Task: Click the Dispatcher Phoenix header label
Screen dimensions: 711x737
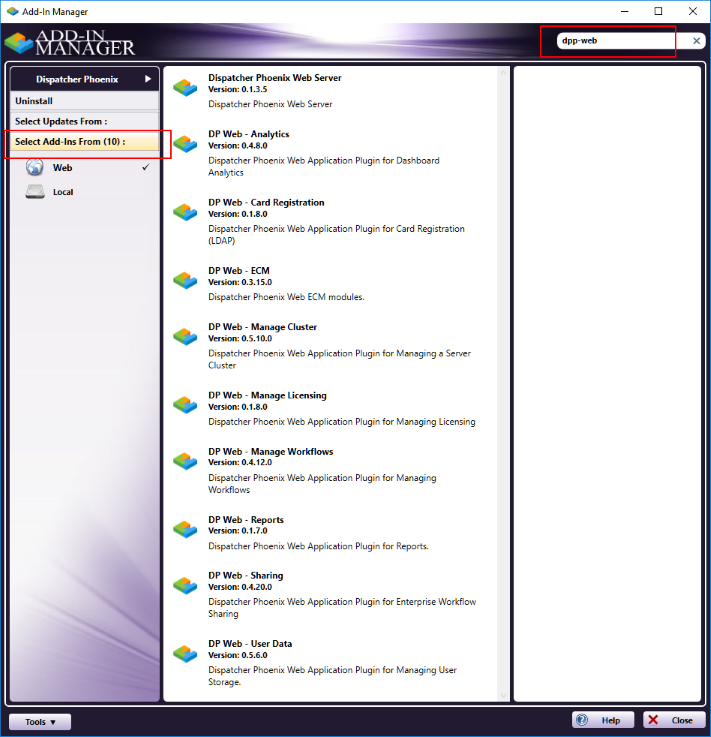Action: (x=77, y=79)
